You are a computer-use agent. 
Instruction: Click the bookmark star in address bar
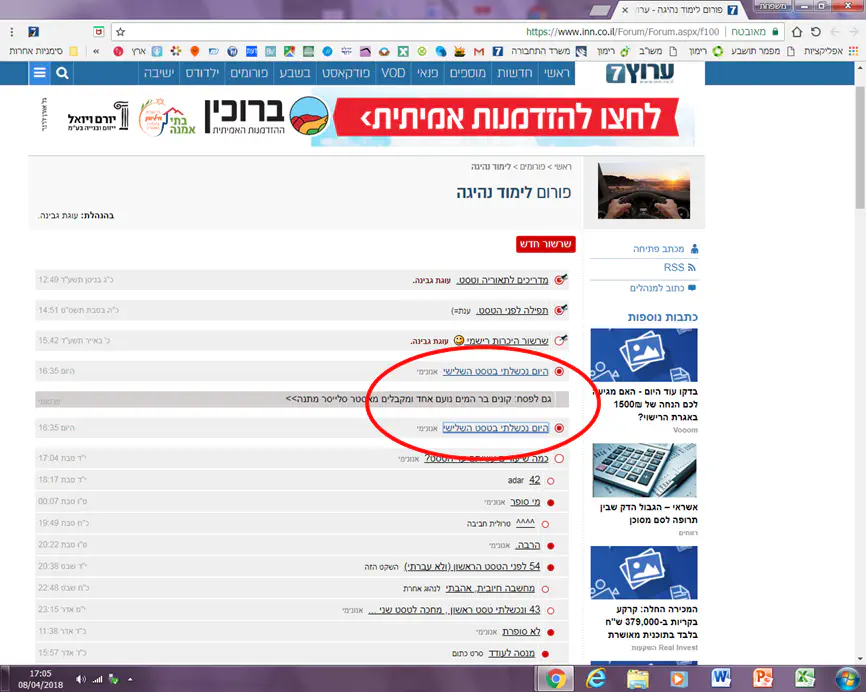tap(120, 32)
